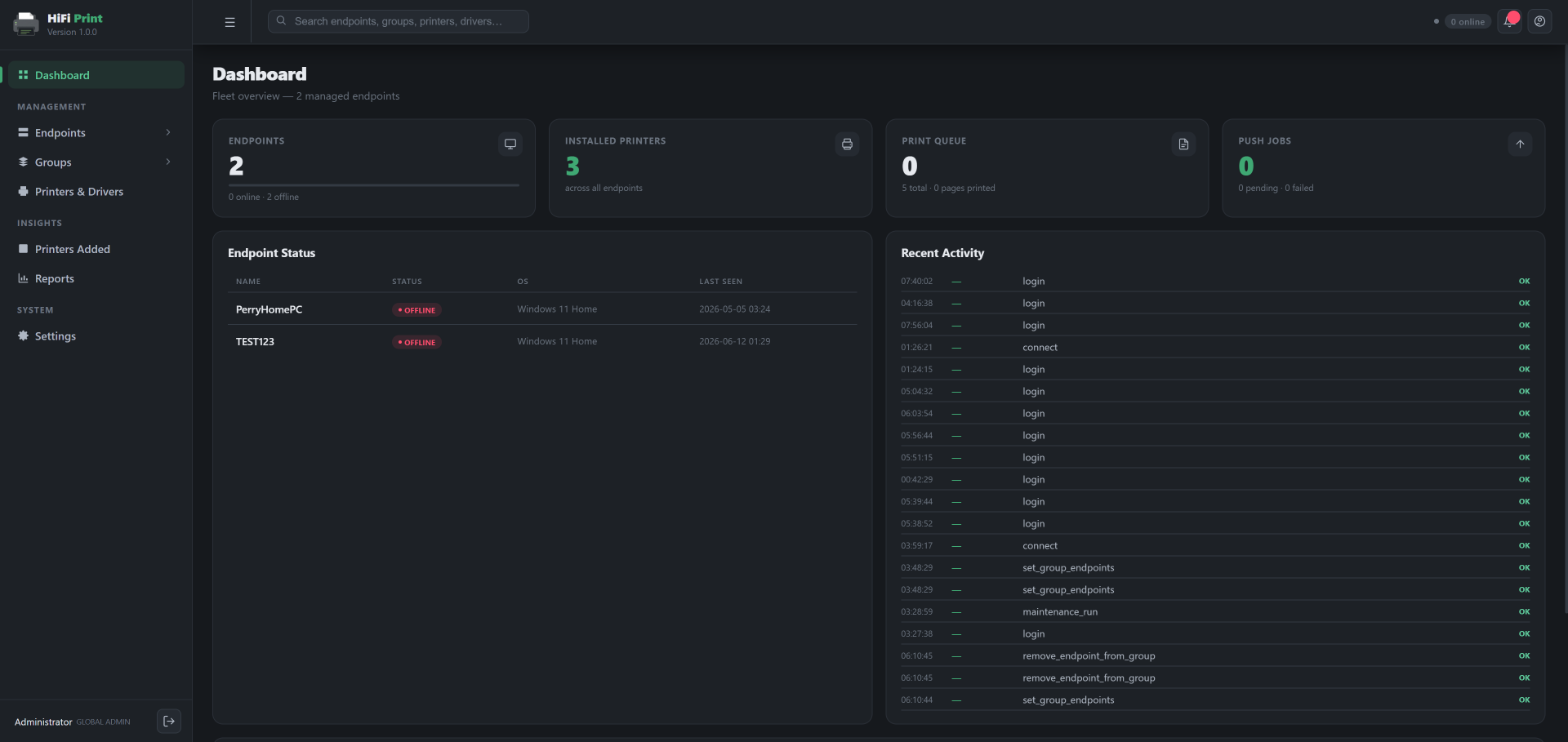Click the HiFi Print printer logo
The width and height of the screenshot is (1568, 742).
[26, 24]
